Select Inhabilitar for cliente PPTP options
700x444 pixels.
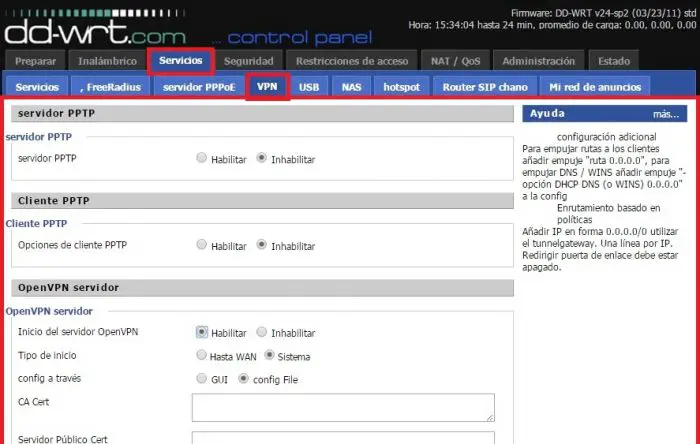point(262,245)
